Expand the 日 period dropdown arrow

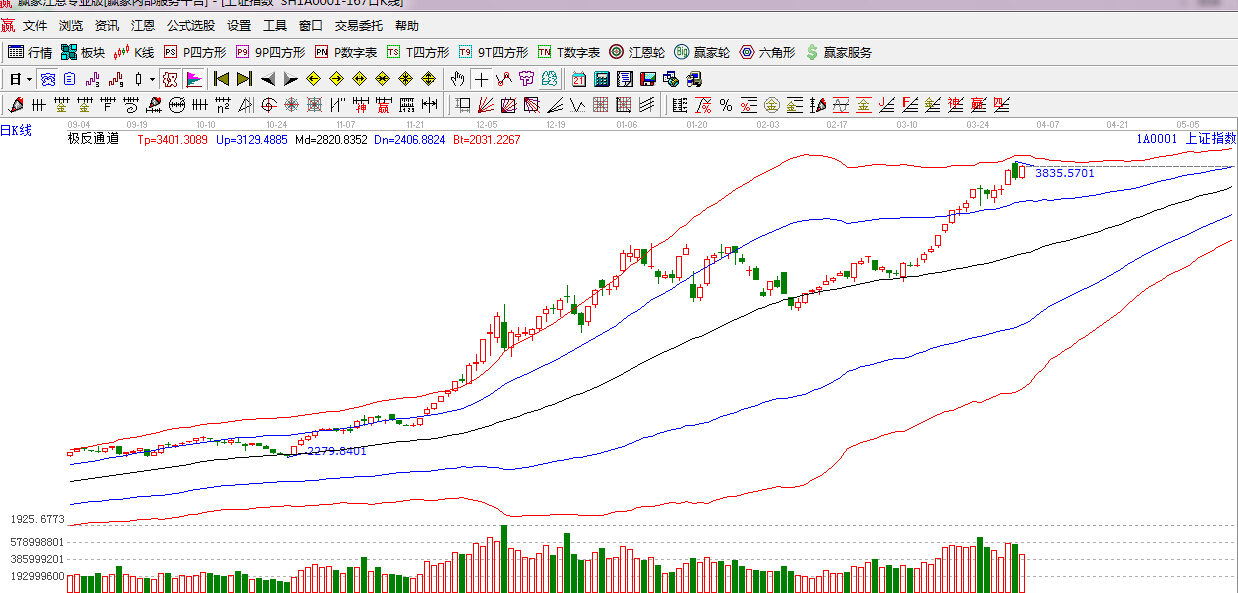pyautogui.click(x=29, y=79)
